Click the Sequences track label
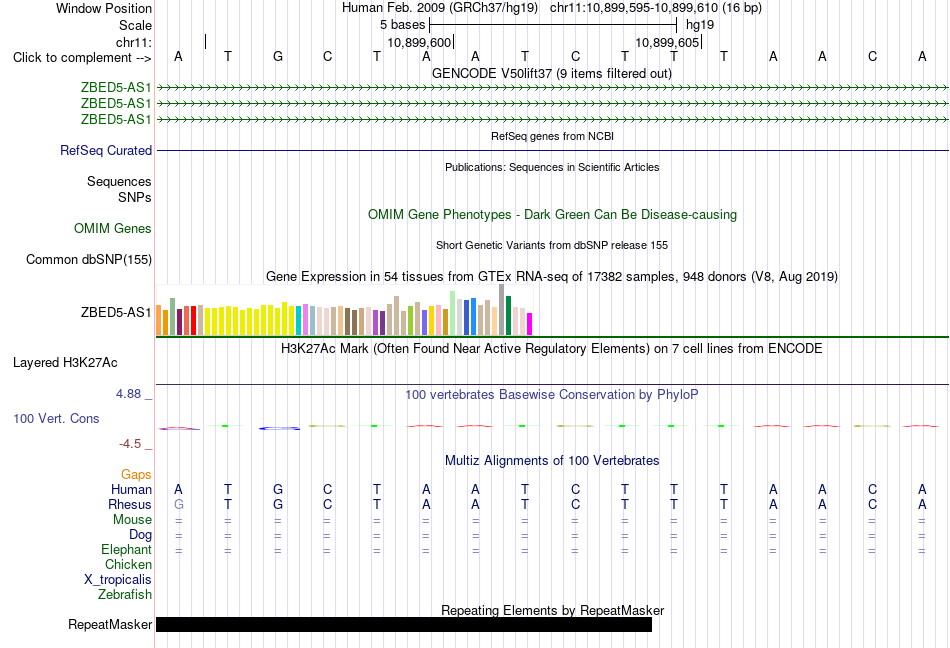Viewport: 950px width, 648px height. [x=119, y=182]
